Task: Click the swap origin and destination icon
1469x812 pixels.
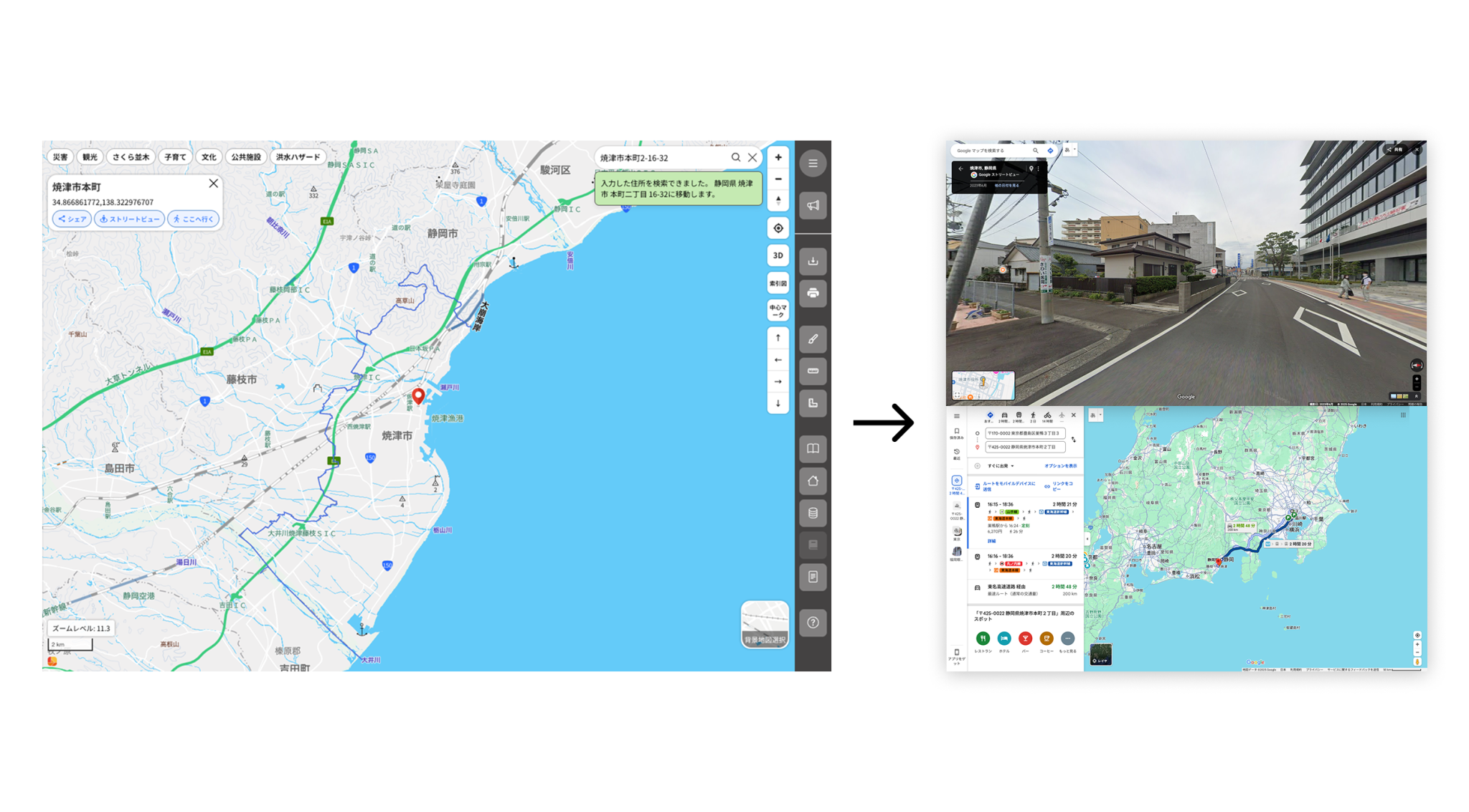Action: tap(1073, 440)
